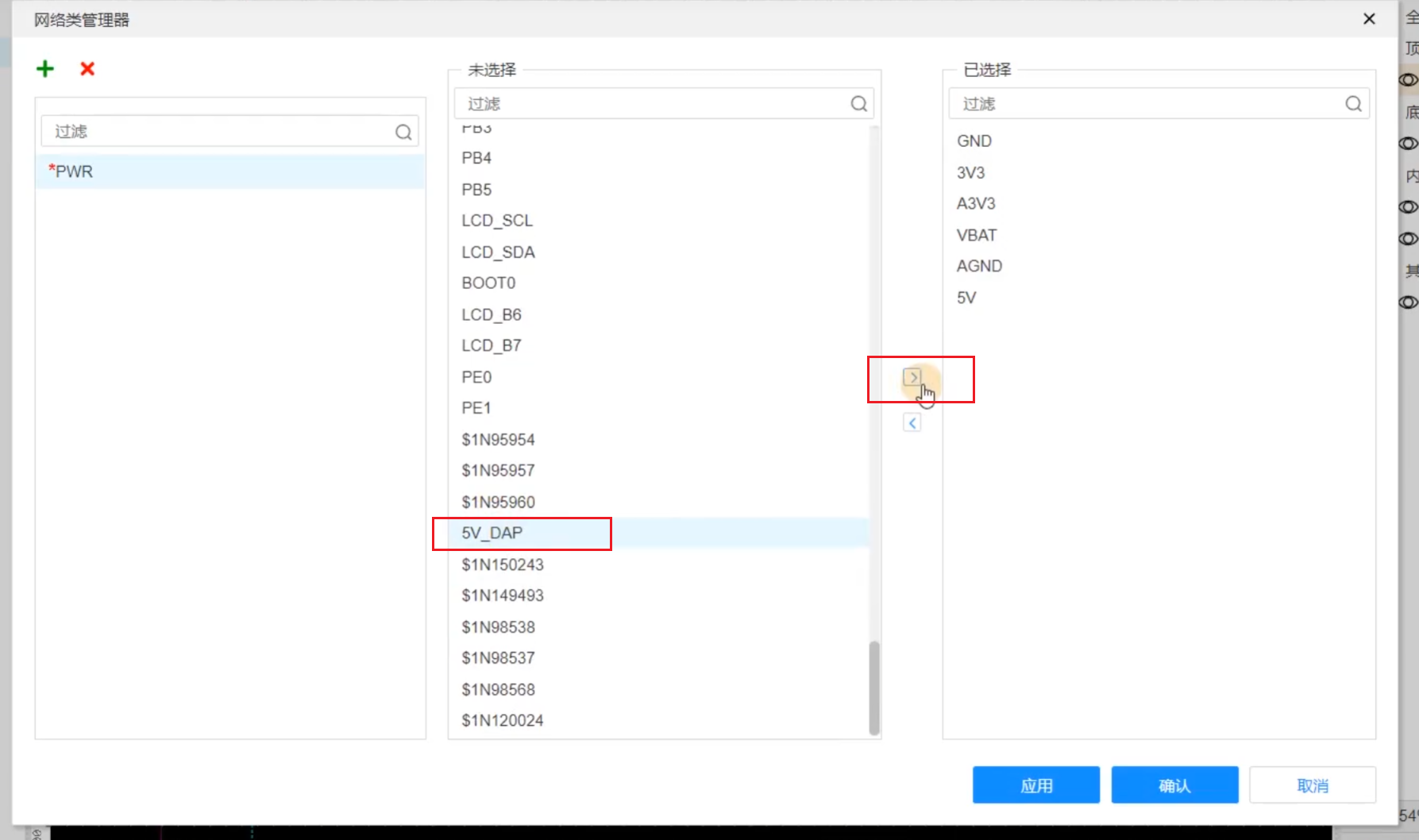Select $1N98568 net
Viewport: 1419px width, 840px height.
point(659,690)
